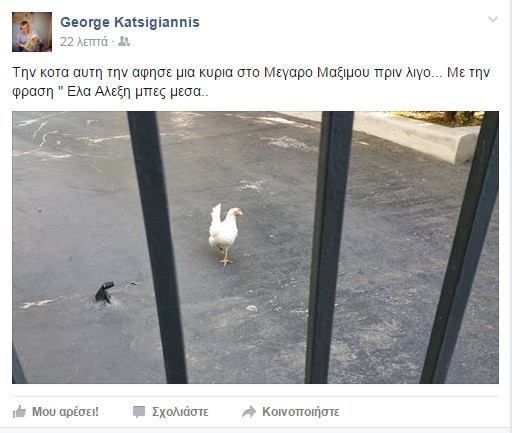The height and width of the screenshot is (433, 512).
Task: Click Σχολιάστε to comment on the post
Action: coord(180,412)
